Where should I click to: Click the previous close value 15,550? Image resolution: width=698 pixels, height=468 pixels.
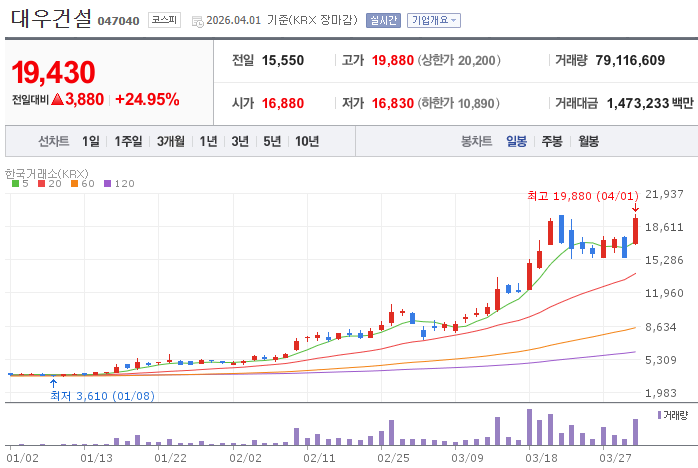coord(283,60)
